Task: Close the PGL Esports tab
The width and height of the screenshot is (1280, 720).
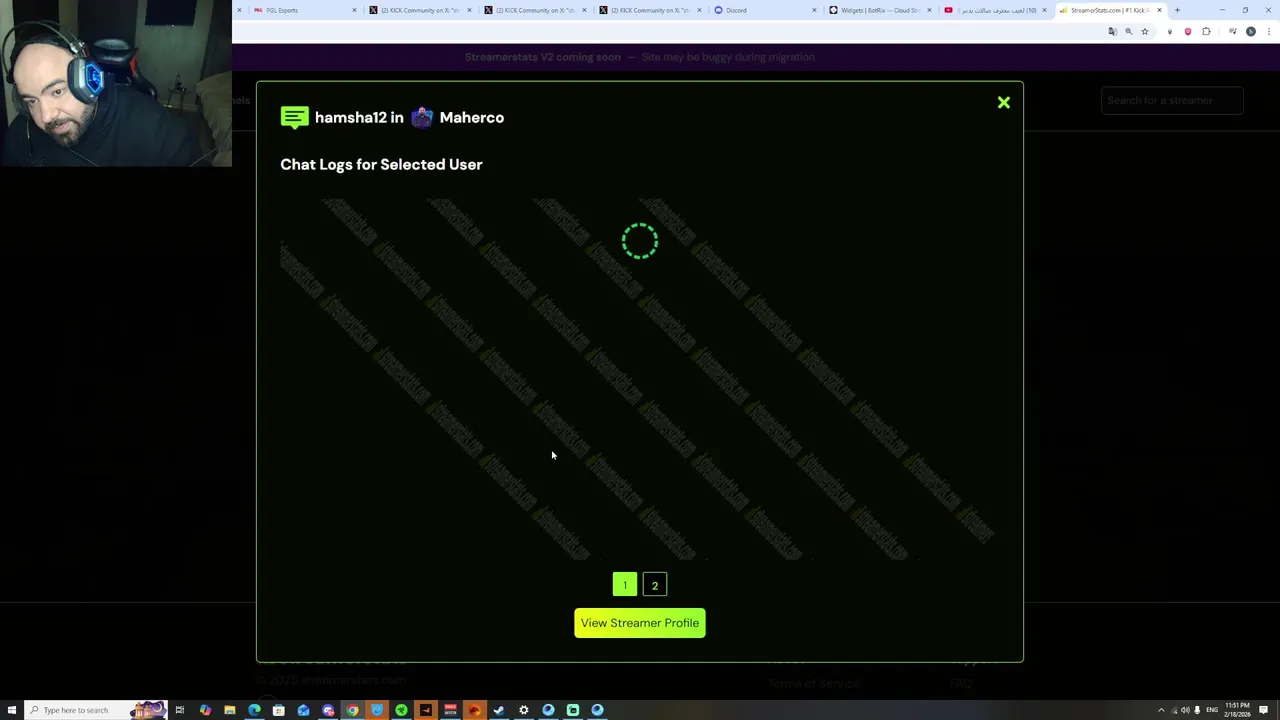Action: point(354,10)
